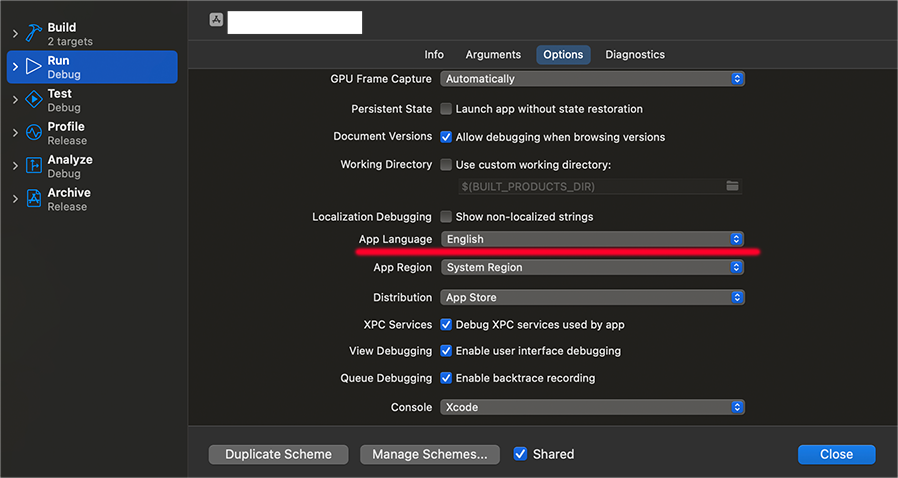
Task: Uncheck Enable backtrace recording
Action: [446, 378]
